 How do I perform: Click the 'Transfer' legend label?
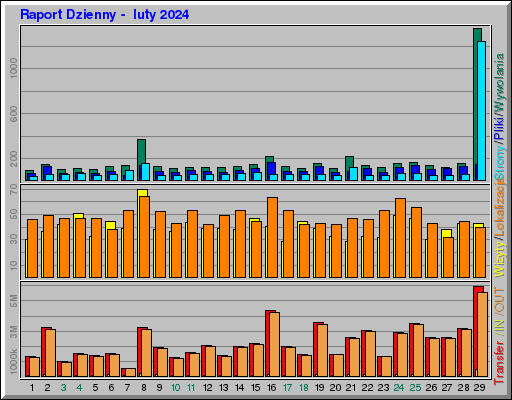(500, 362)
